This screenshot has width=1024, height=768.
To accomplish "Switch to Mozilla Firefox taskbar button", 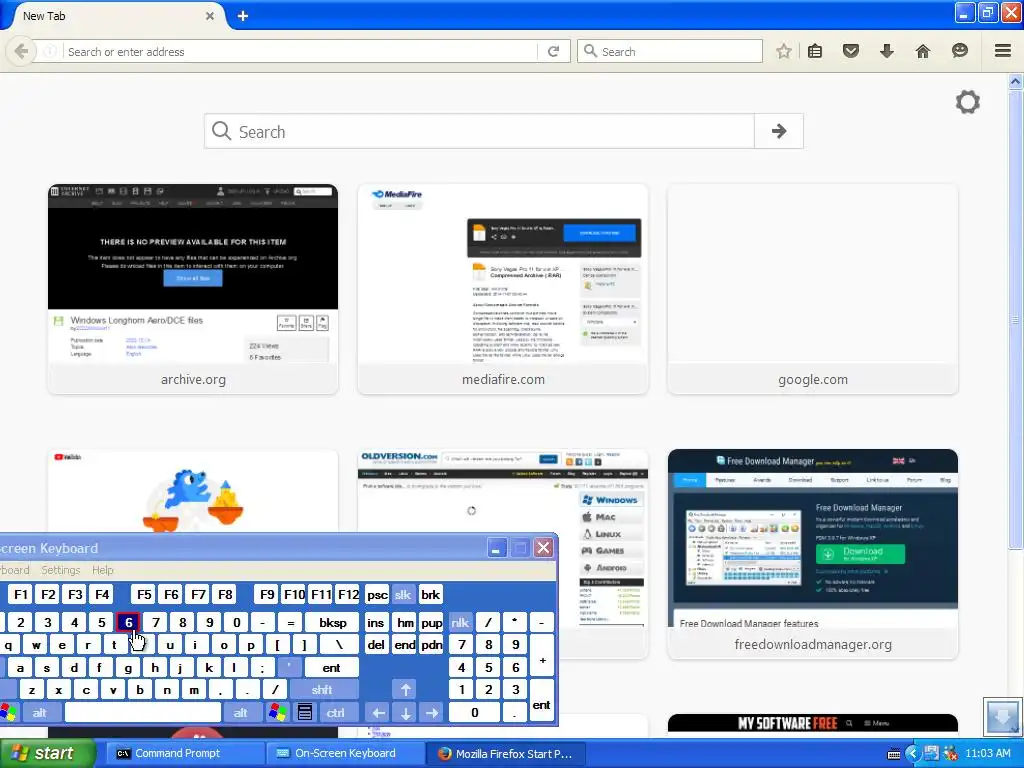I will click(x=506, y=753).
